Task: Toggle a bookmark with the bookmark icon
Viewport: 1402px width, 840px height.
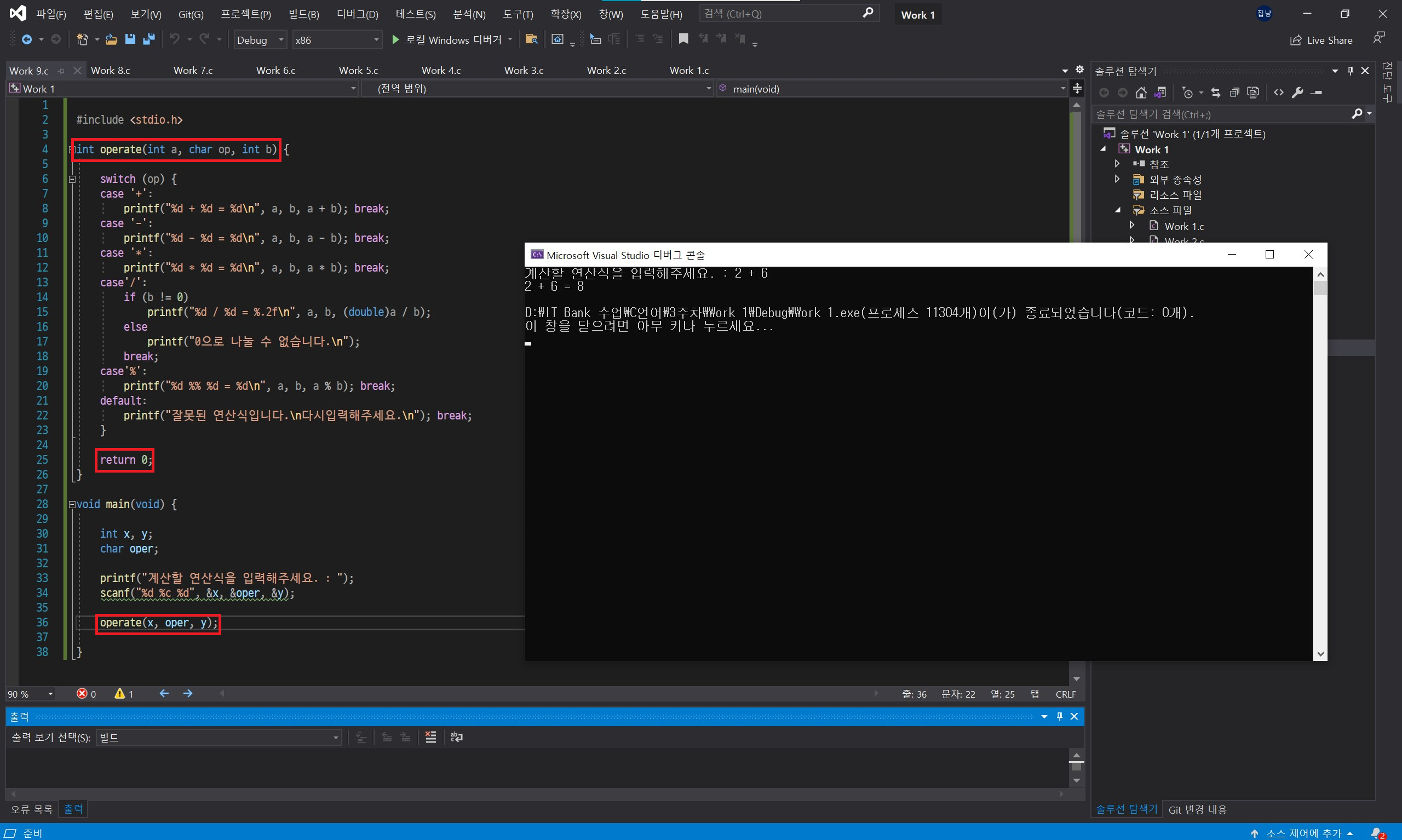Action: 683,38
